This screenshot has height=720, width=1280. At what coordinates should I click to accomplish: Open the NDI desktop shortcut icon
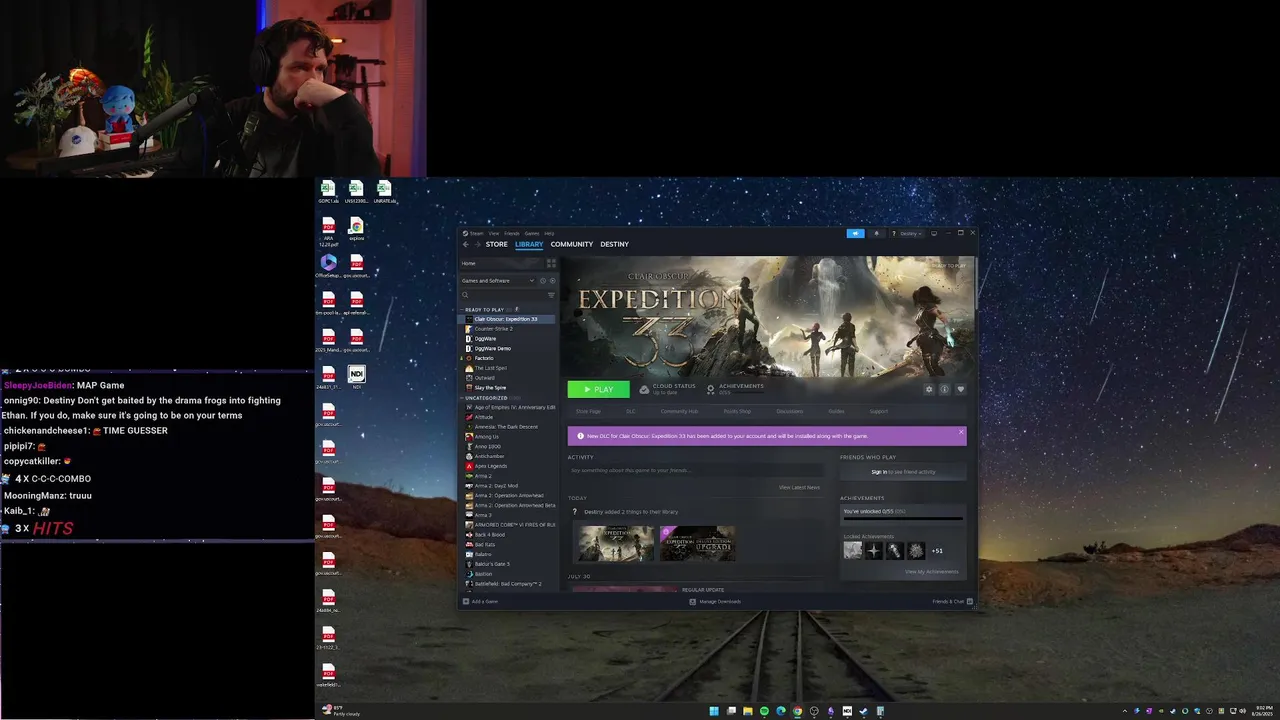tap(357, 374)
